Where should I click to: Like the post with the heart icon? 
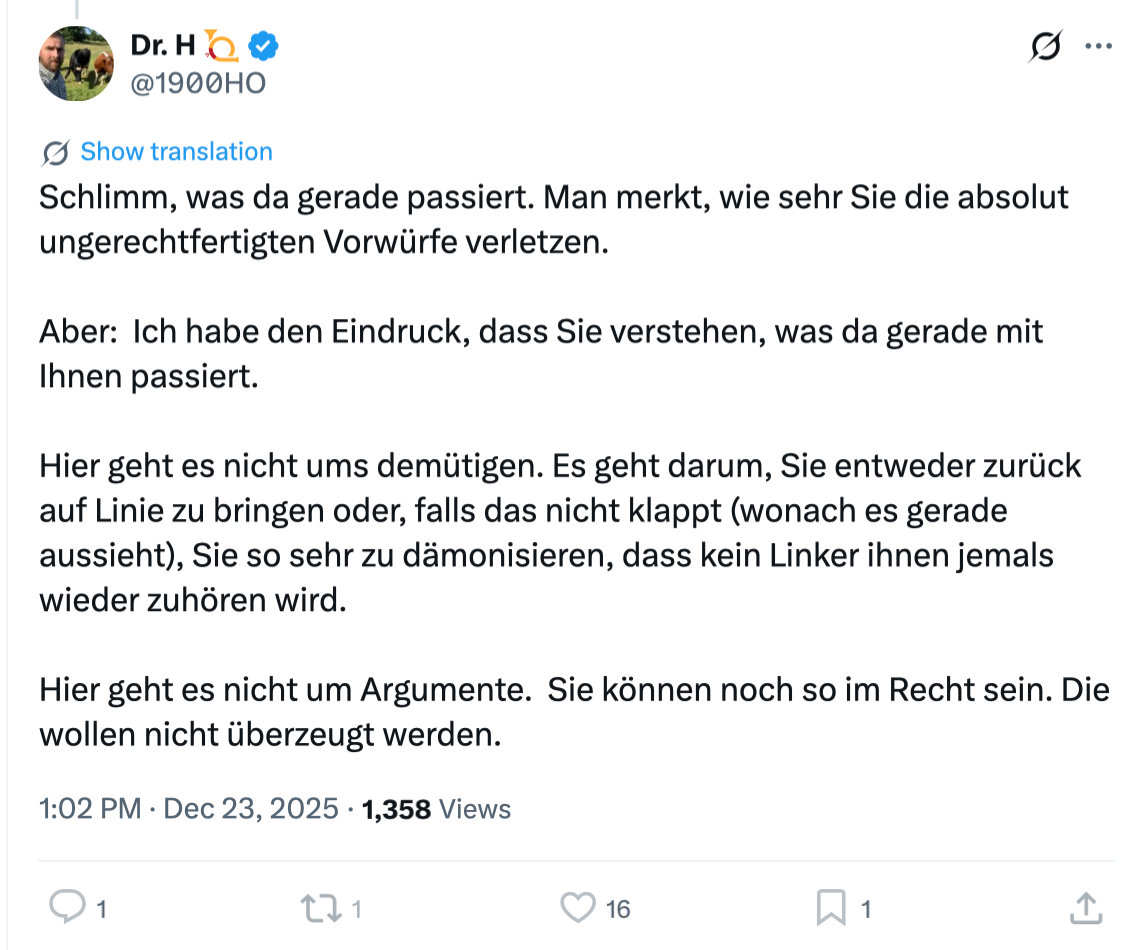(577, 907)
